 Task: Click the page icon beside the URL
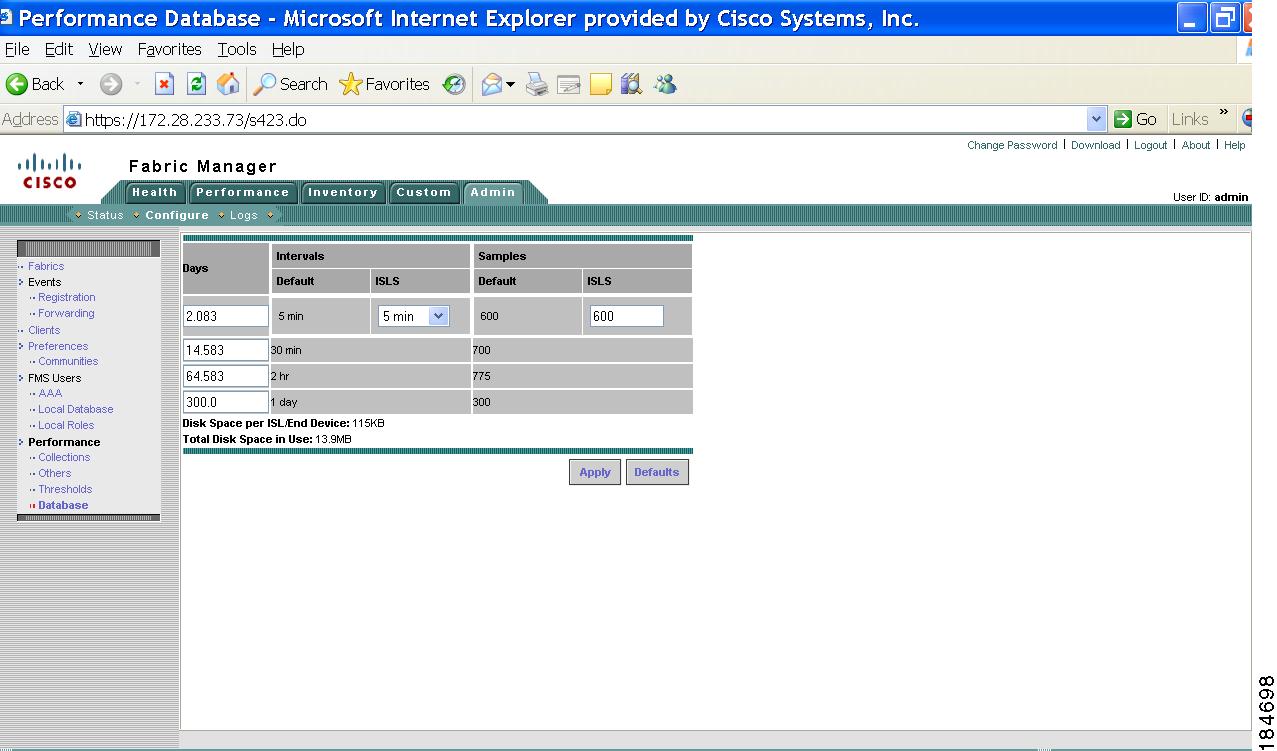(x=74, y=120)
